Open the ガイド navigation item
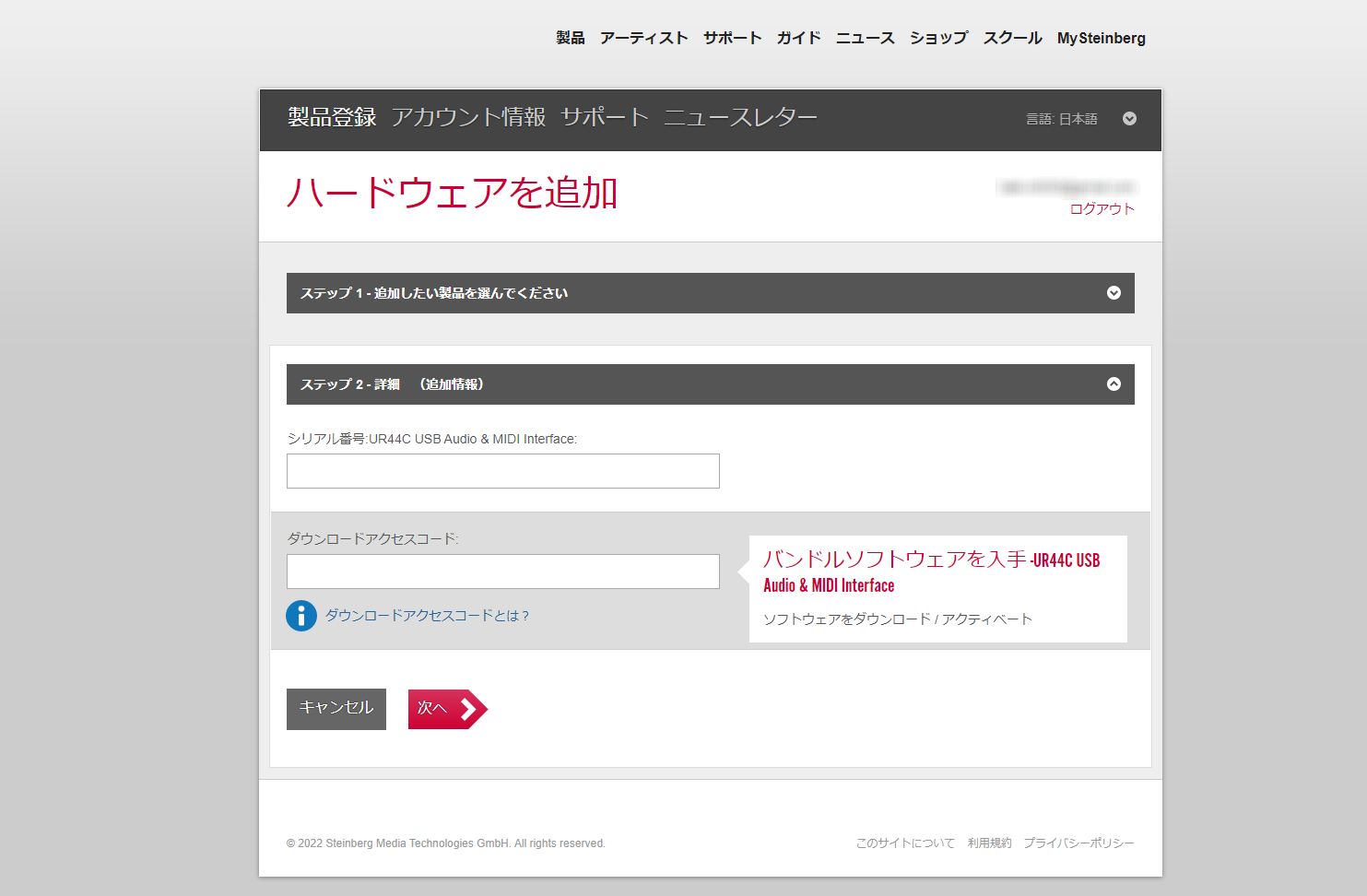Image resolution: width=1367 pixels, height=896 pixels. pos(798,38)
